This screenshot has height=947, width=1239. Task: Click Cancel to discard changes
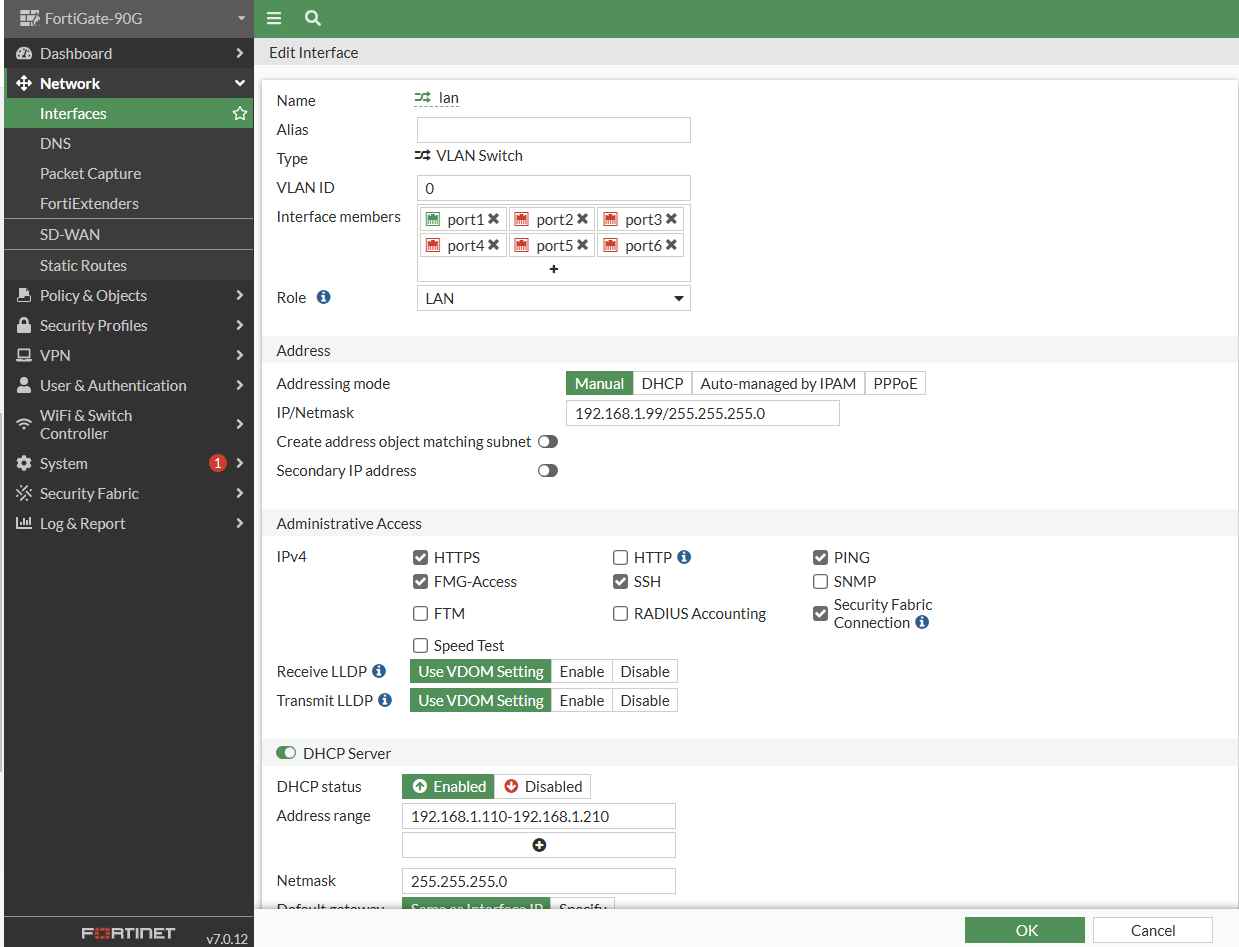click(1153, 930)
